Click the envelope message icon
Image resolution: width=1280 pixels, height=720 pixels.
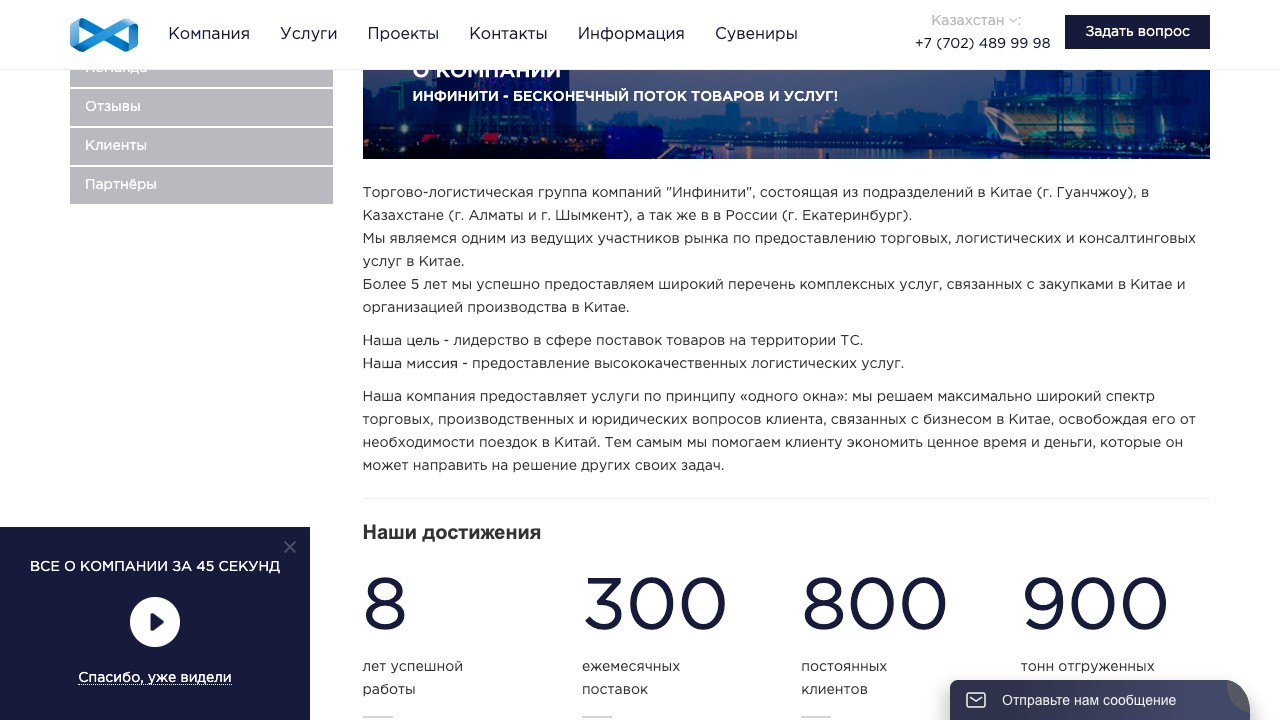[976, 700]
